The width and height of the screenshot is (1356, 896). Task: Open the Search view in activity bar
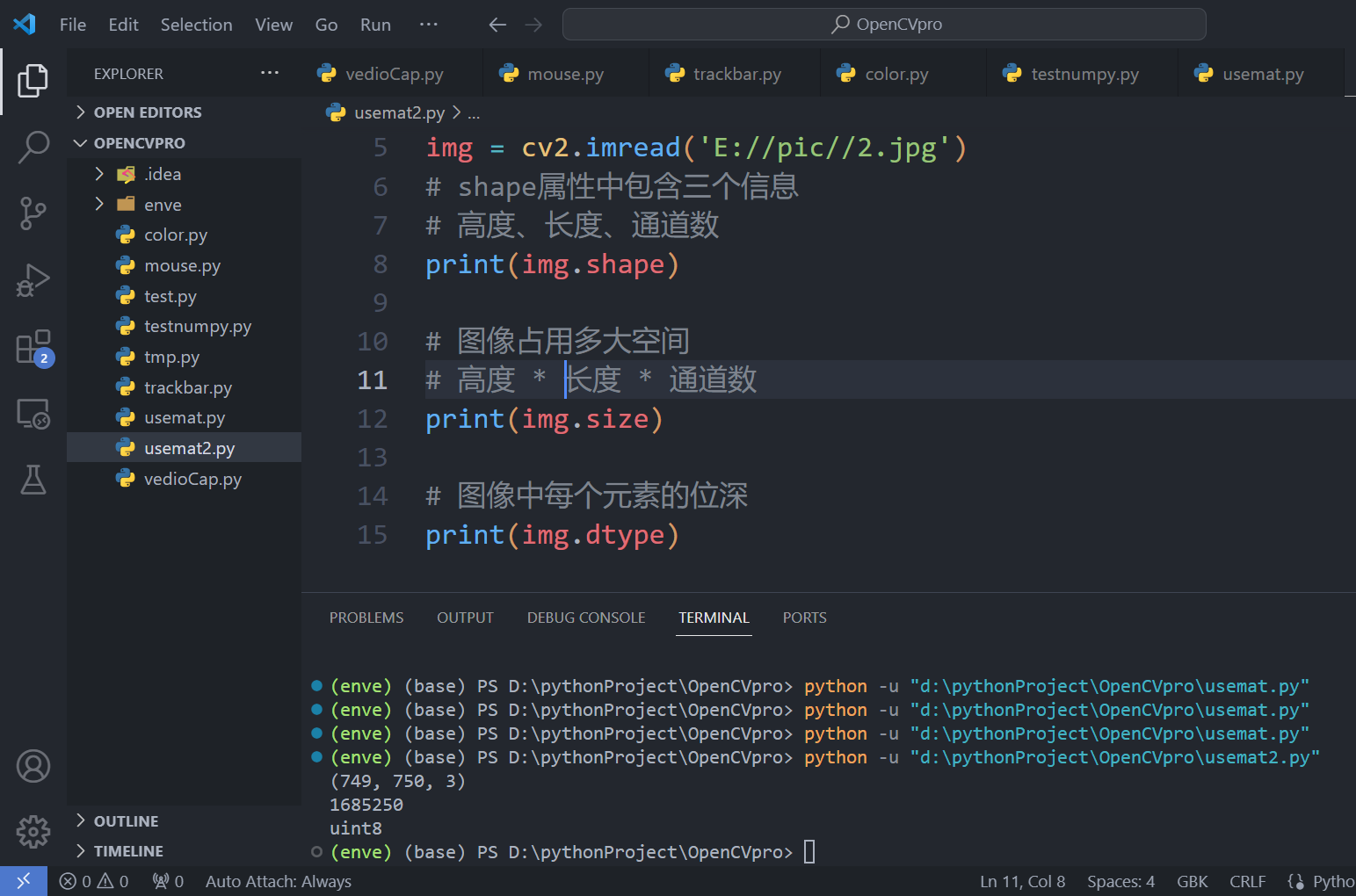[33, 147]
